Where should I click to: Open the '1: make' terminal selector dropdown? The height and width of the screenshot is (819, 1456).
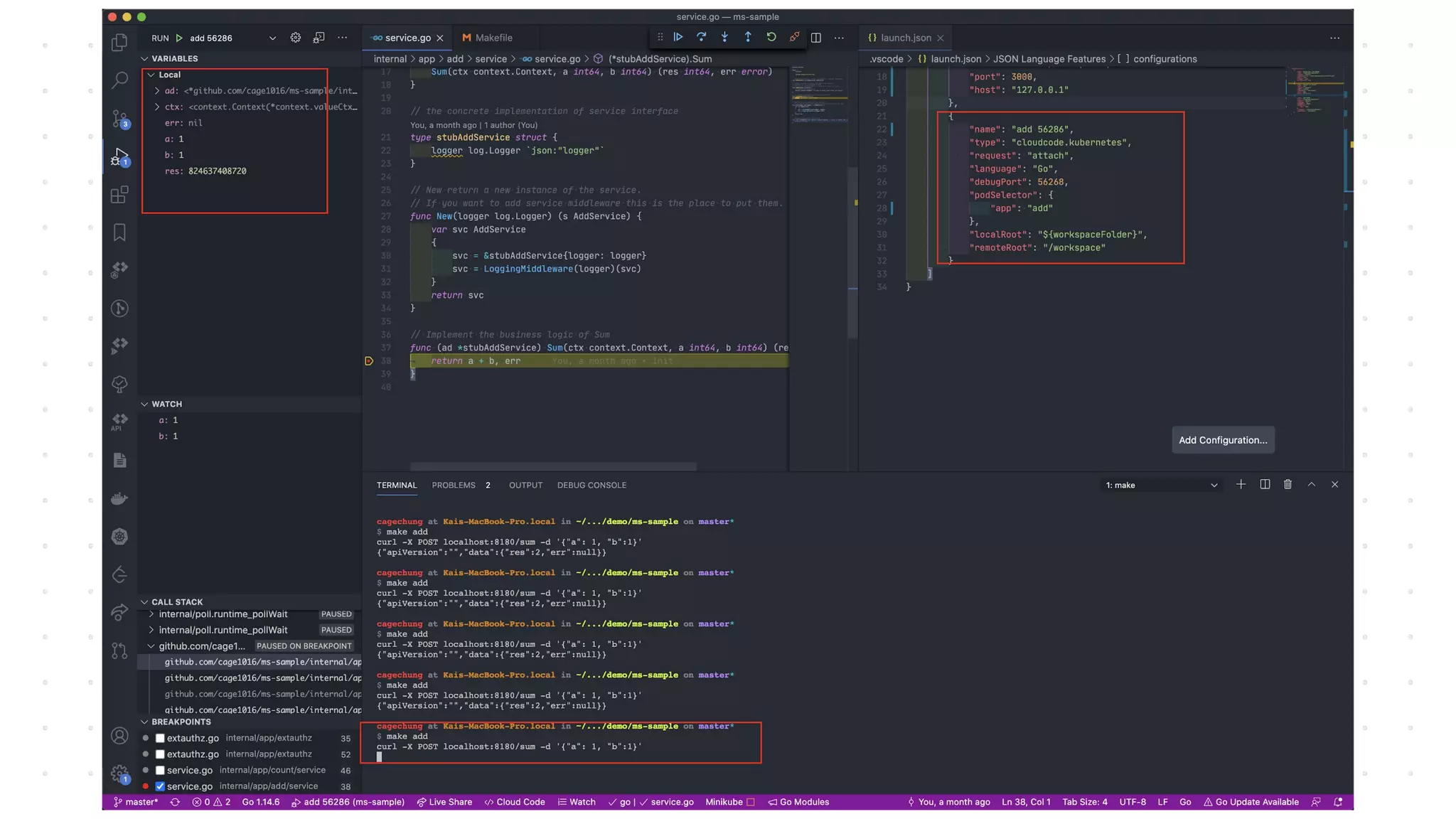pyautogui.click(x=1161, y=485)
